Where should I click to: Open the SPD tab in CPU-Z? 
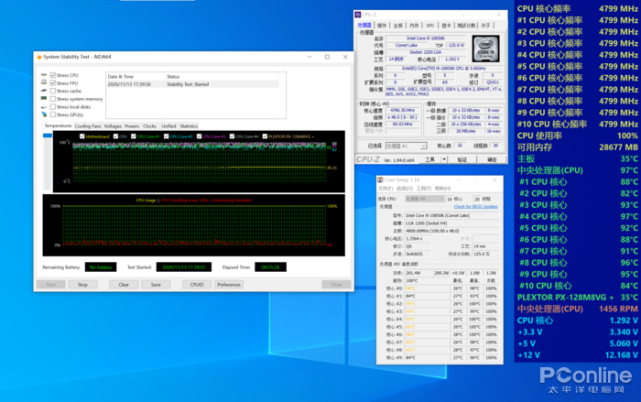pos(430,25)
